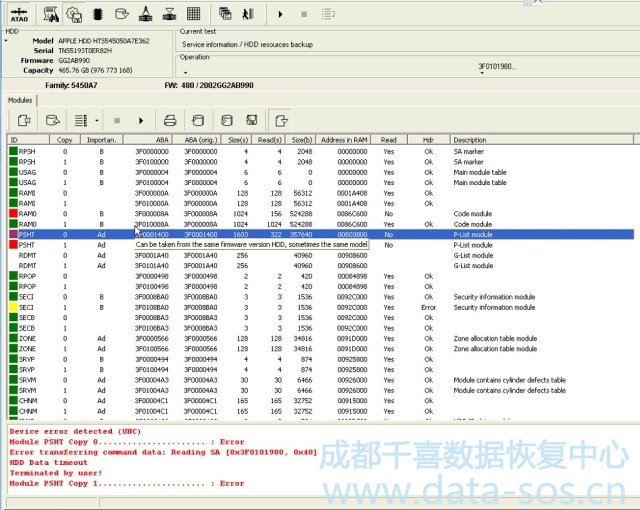Viewport: 640px width, 510px height.
Task: Select the compass-over-platters icon
Action: click(145, 15)
